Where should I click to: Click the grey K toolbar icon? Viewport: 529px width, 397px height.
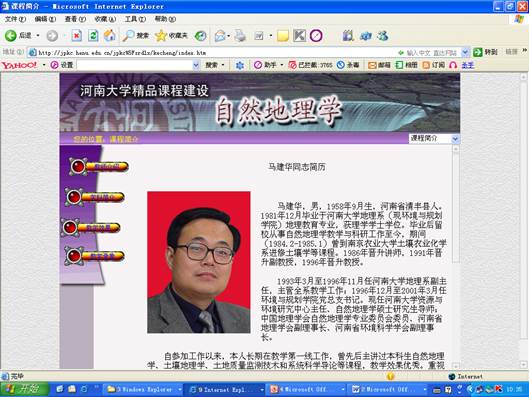[x=299, y=35]
